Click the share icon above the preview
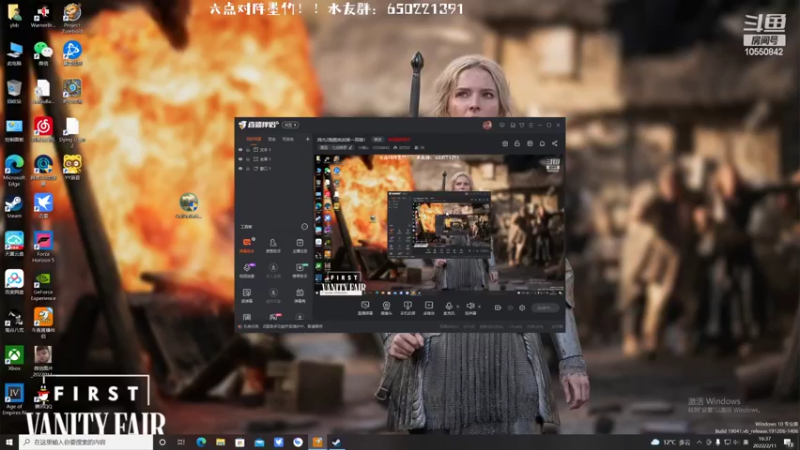800x450 pixels. pos(555,144)
